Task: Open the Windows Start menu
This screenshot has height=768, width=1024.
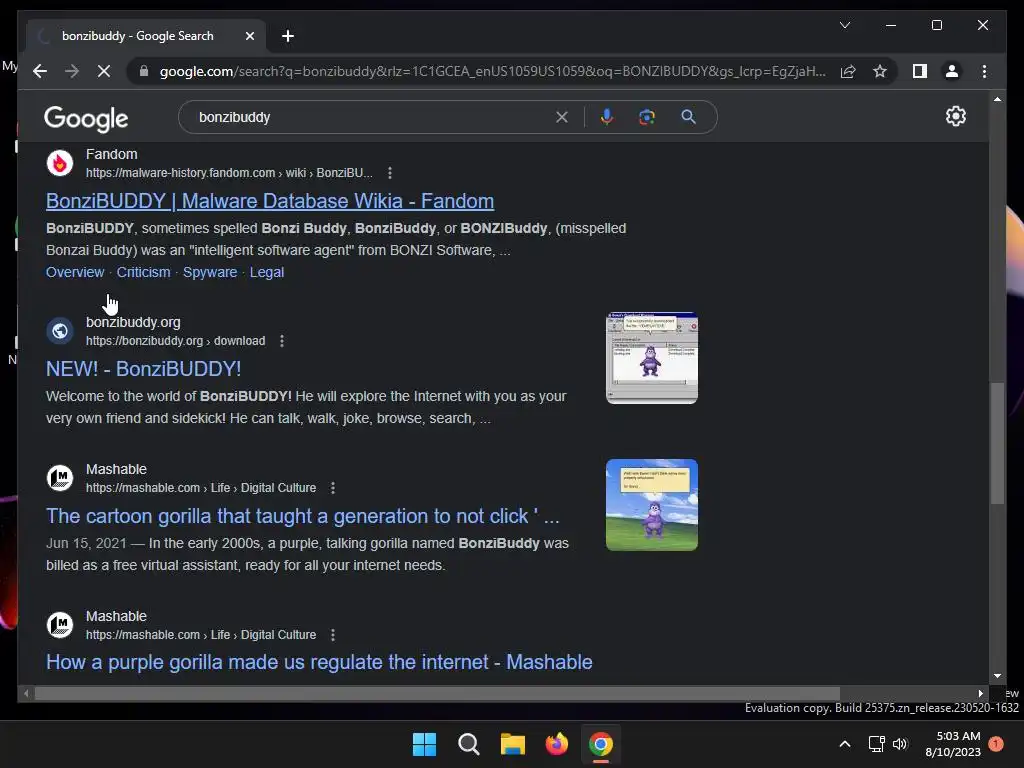Action: [x=424, y=744]
